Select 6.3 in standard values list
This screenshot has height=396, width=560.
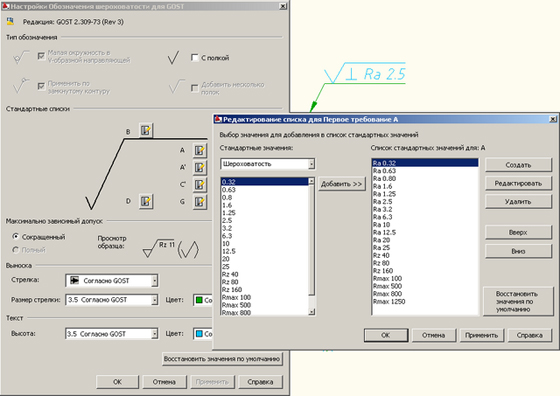pos(264,236)
